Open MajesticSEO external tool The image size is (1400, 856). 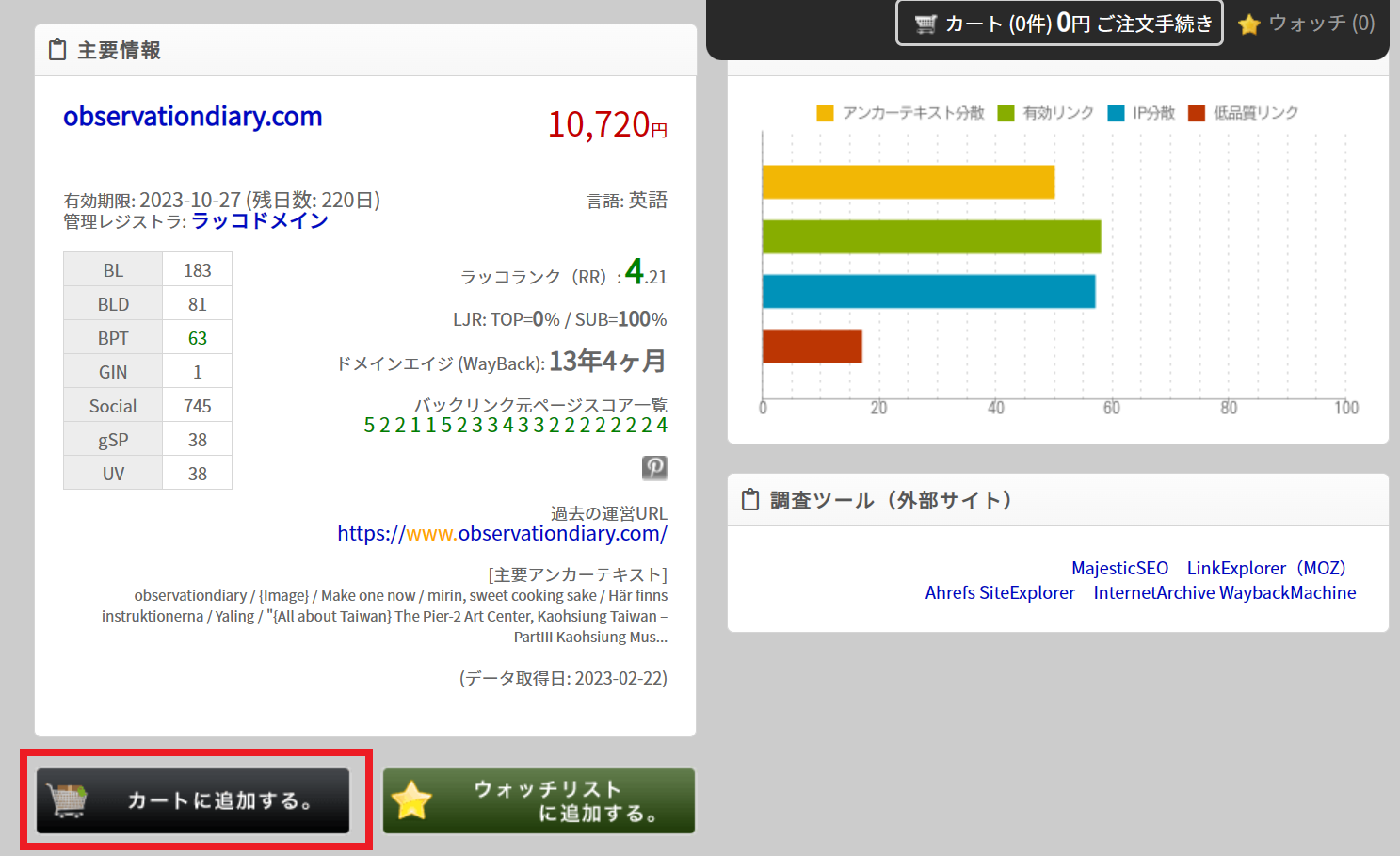1119,568
